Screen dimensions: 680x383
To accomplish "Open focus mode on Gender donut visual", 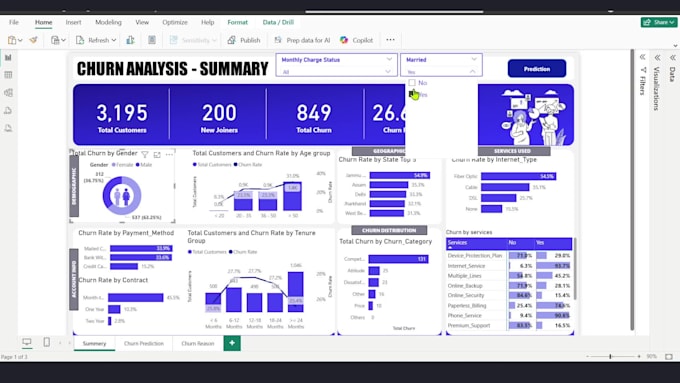I will click(157, 154).
